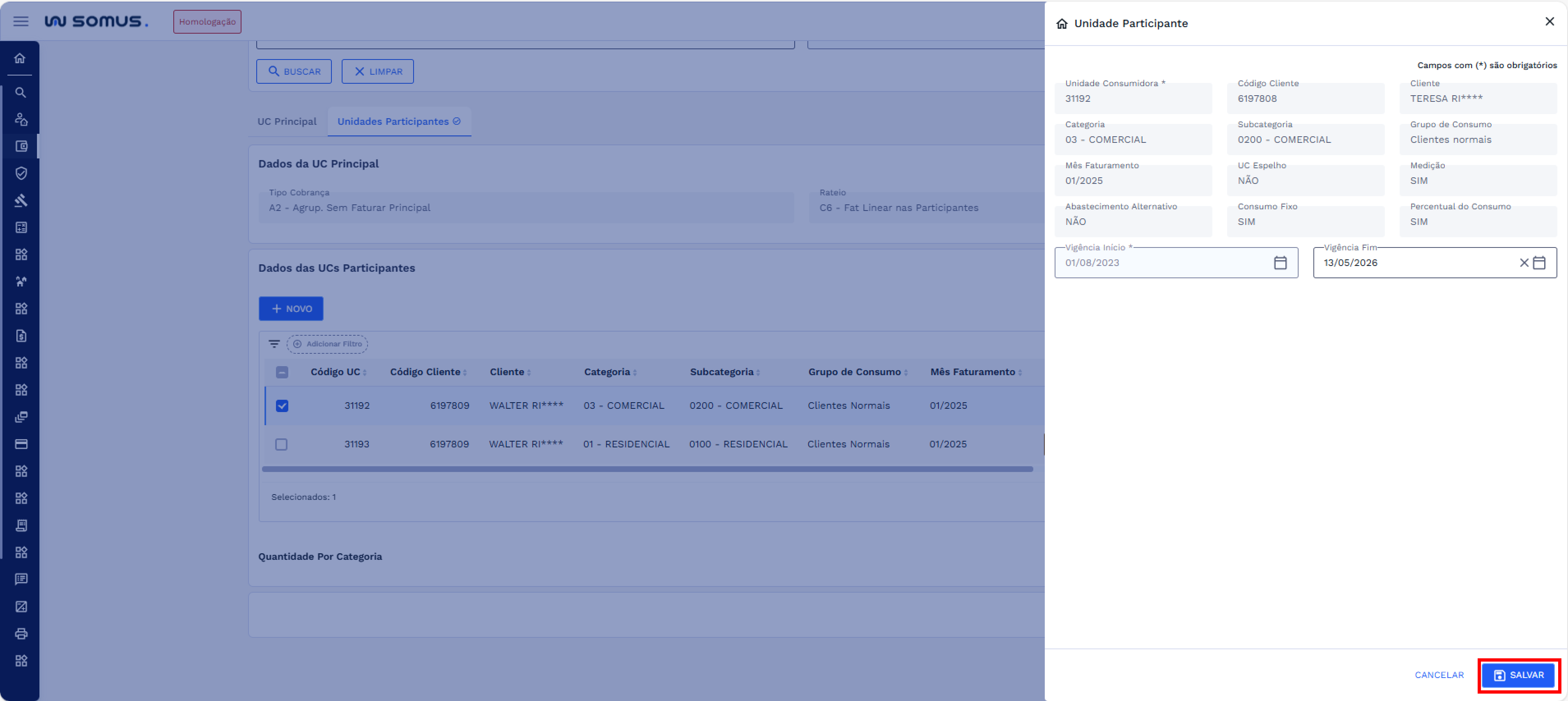The height and width of the screenshot is (701, 1568).
Task: Select the Unidades Participantes tab
Action: tap(399, 122)
